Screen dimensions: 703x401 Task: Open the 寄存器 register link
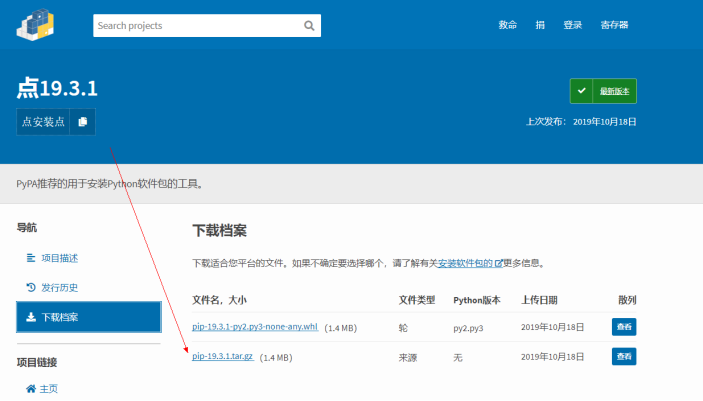click(x=614, y=25)
